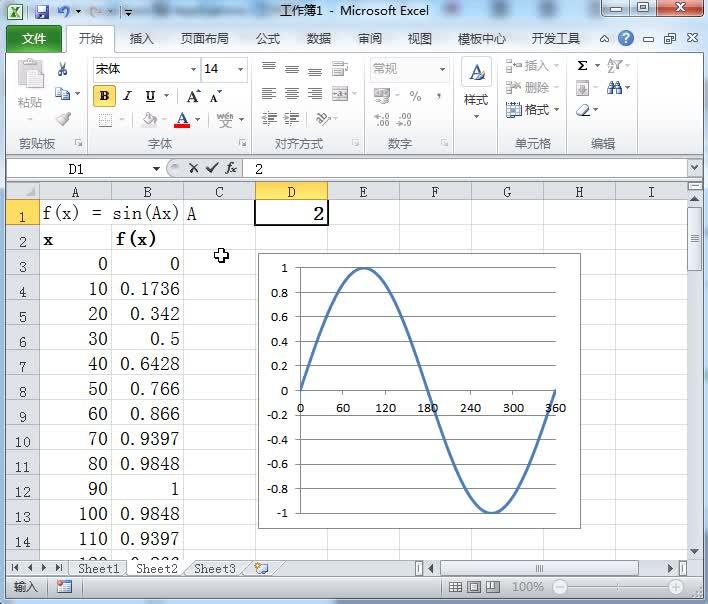Click the wrap text icon

340,69
